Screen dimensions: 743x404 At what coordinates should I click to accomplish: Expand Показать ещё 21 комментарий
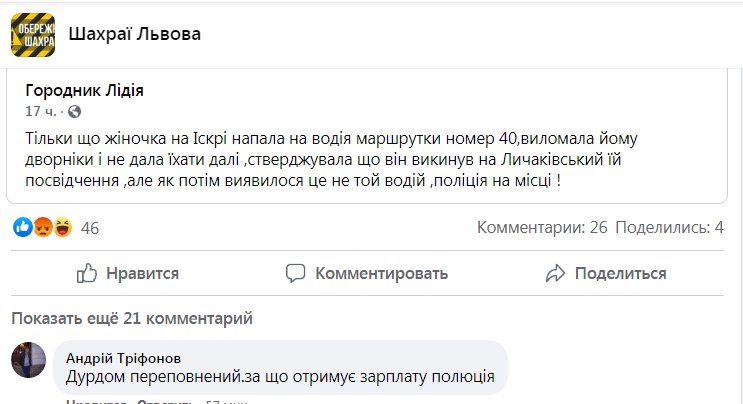(132, 319)
